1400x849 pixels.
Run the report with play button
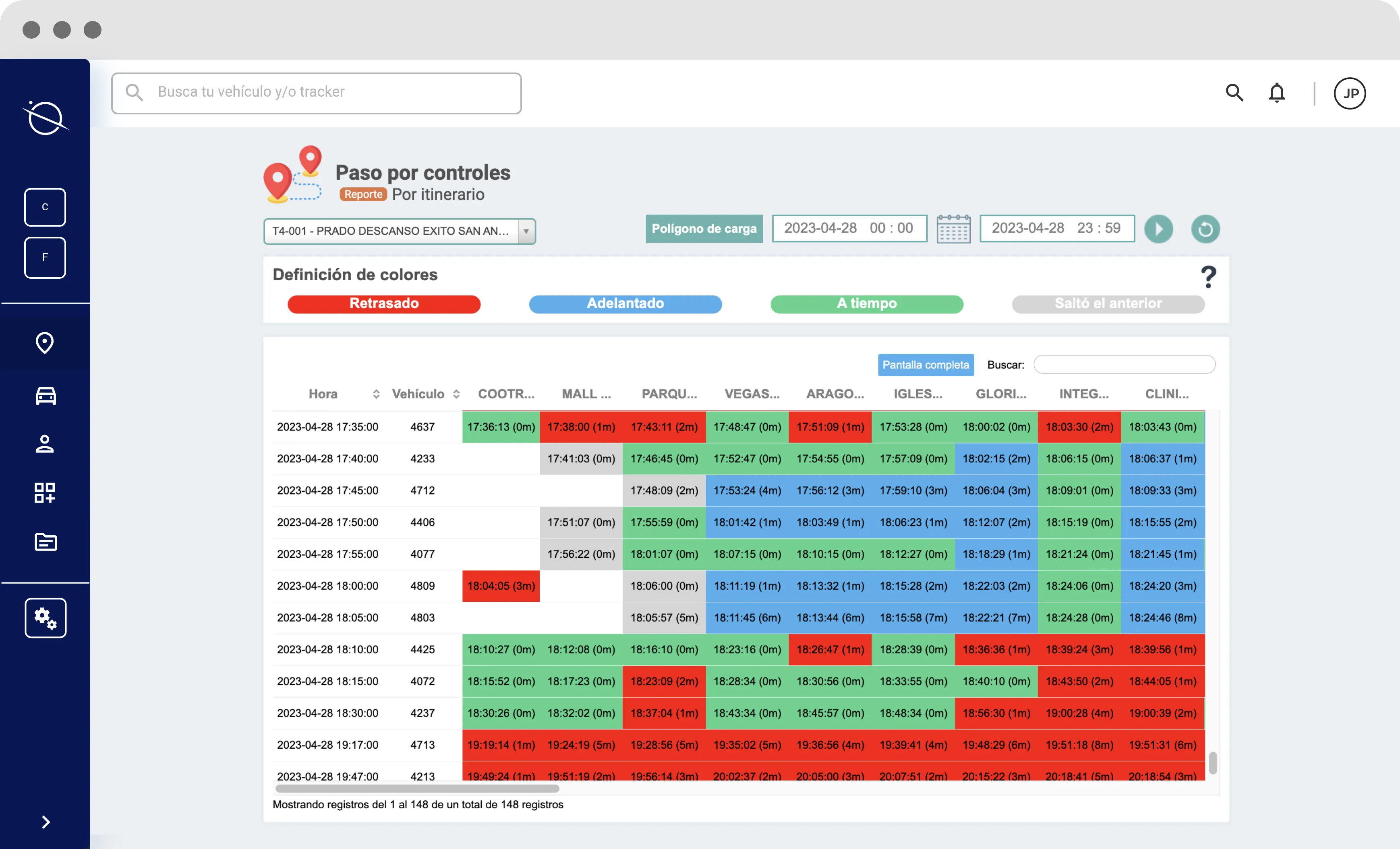(x=1158, y=229)
